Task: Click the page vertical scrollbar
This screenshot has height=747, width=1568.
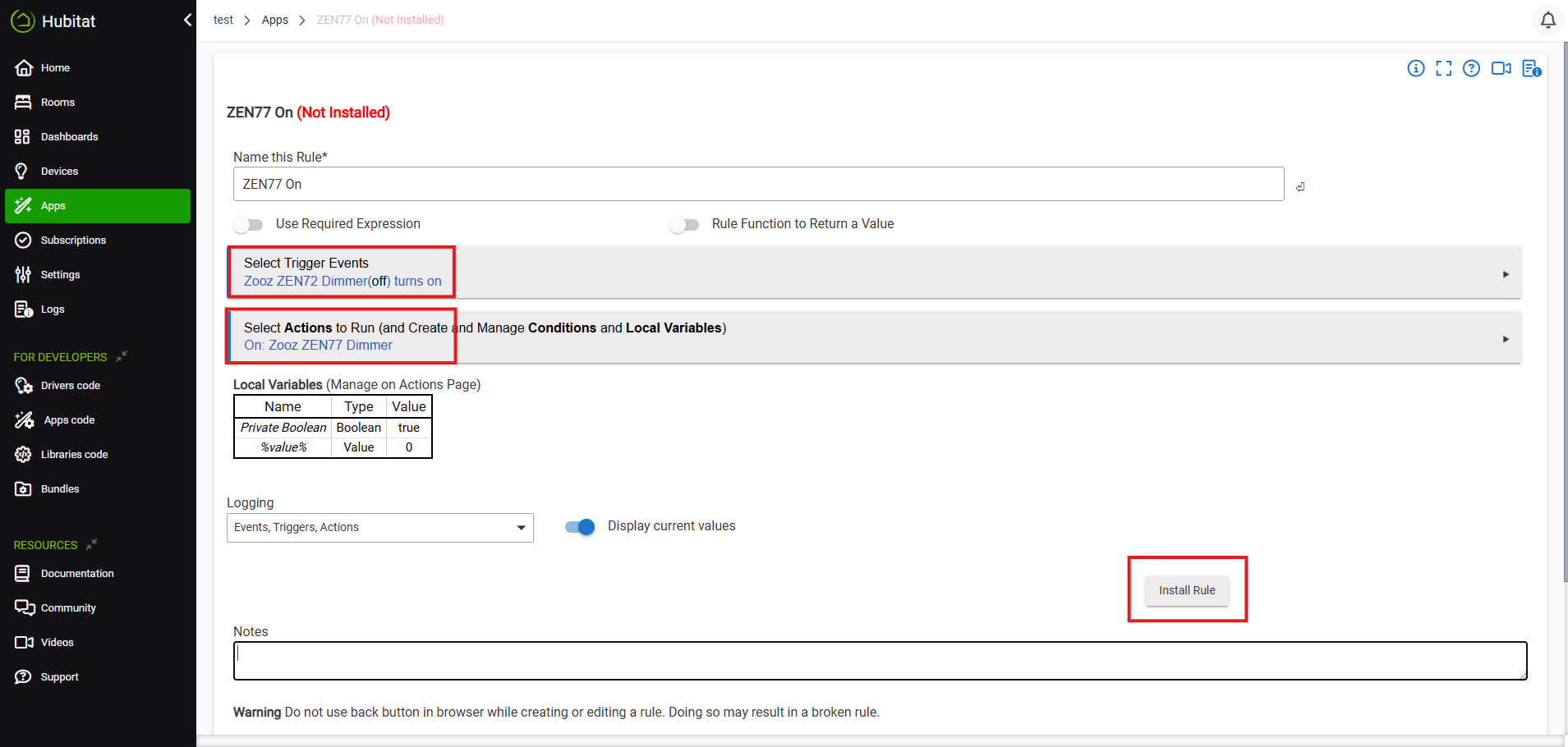Action: (x=1564, y=312)
